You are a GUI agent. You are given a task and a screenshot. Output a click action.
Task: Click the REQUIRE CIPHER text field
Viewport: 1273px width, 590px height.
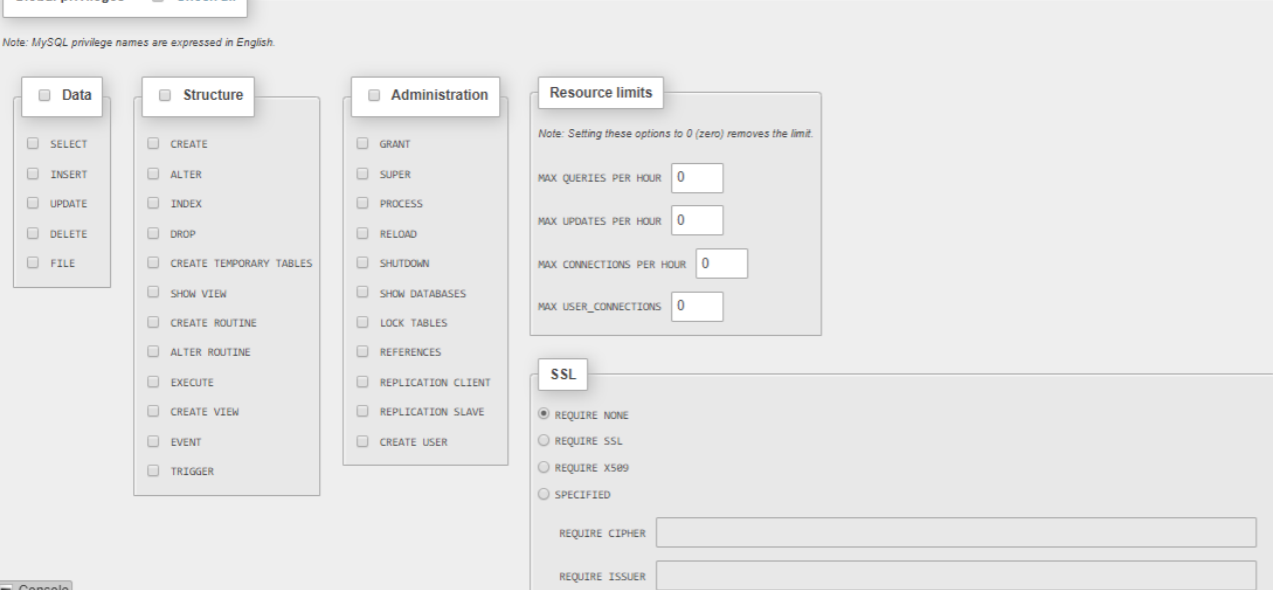coord(955,533)
